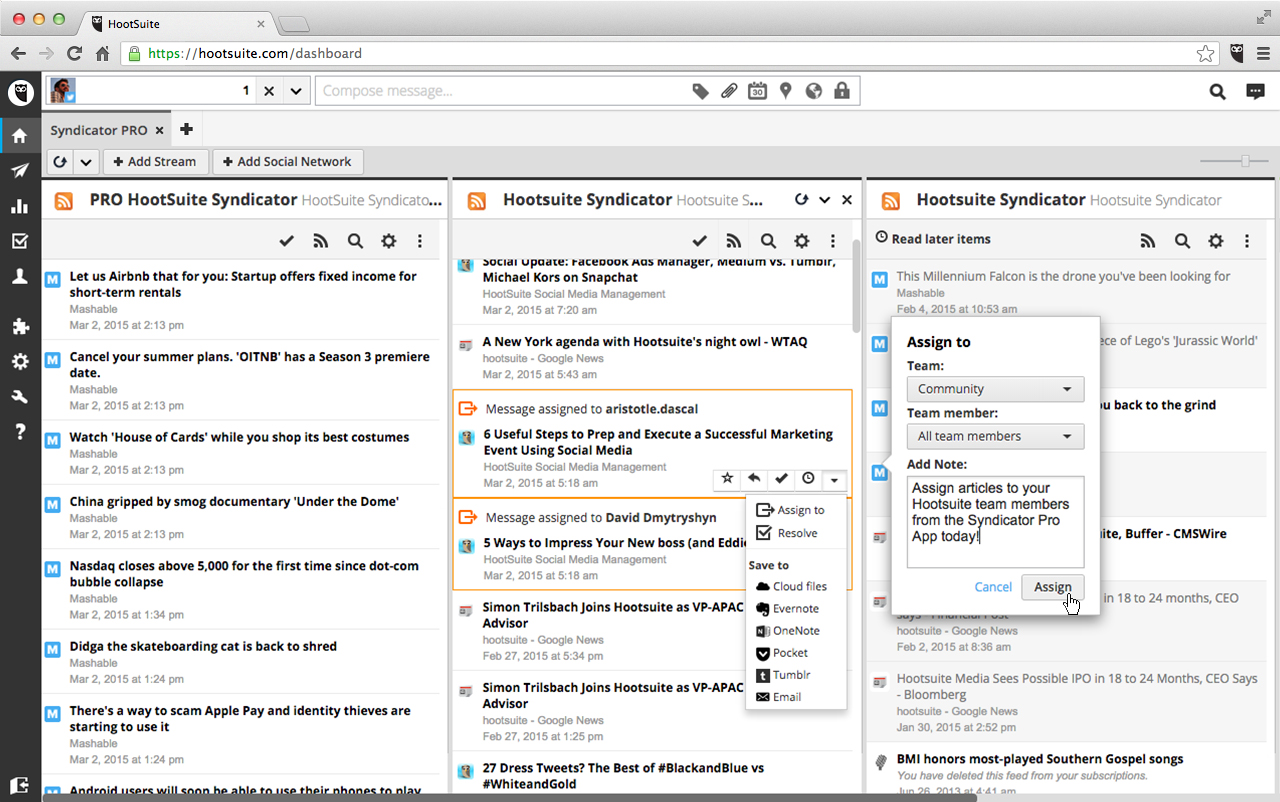Clear selected profile with the X button
Viewport: 1280px width, 802px height.
point(269,91)
